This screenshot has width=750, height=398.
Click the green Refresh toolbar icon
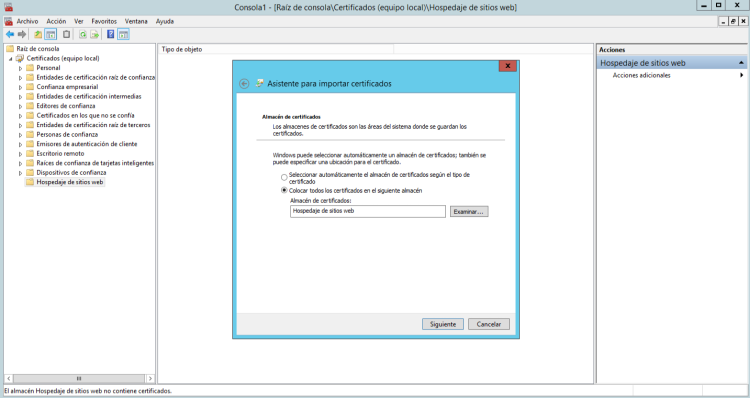83,34
